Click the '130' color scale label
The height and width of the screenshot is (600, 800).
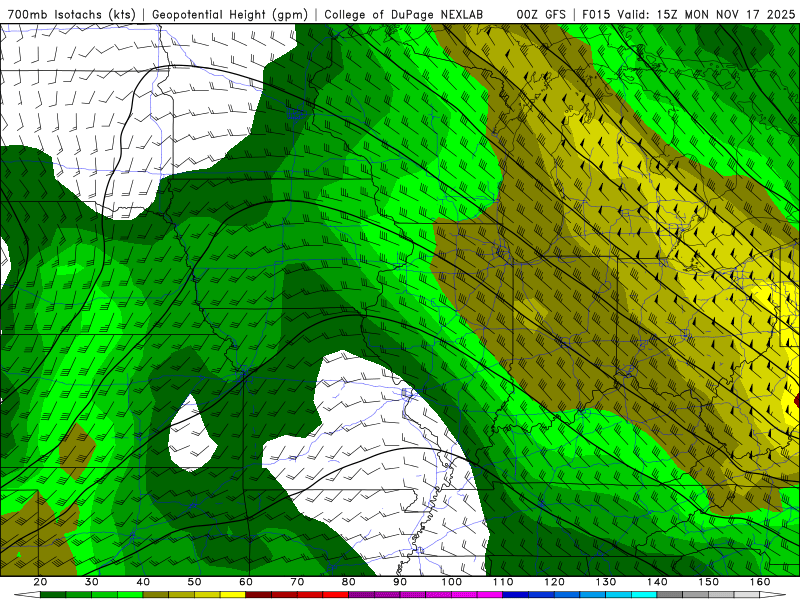coord(606,582)
